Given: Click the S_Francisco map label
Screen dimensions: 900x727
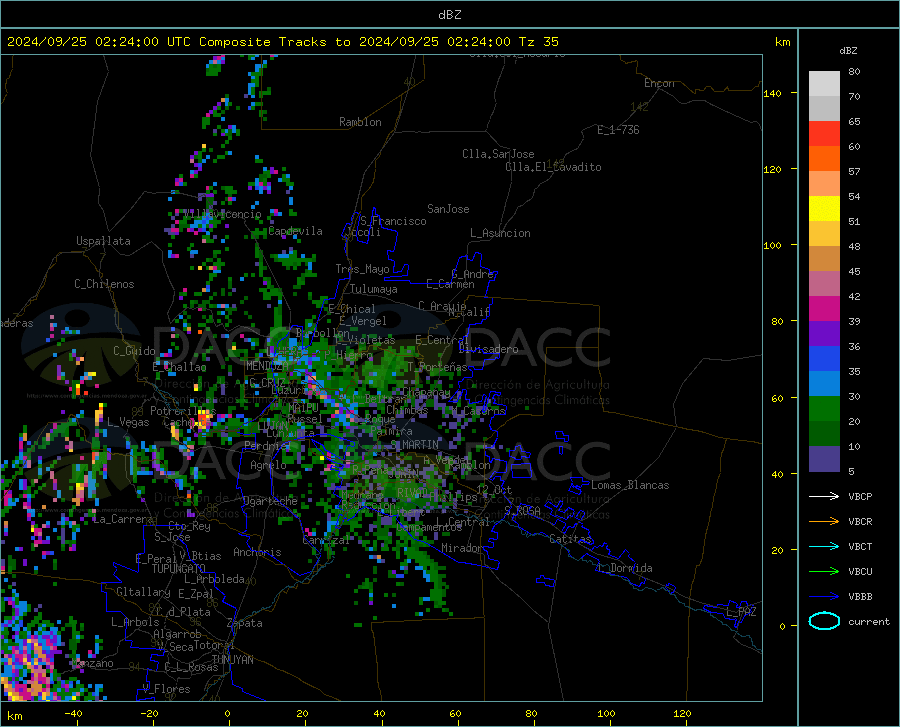Looking at the screenshot, I should tap(393, 221).
